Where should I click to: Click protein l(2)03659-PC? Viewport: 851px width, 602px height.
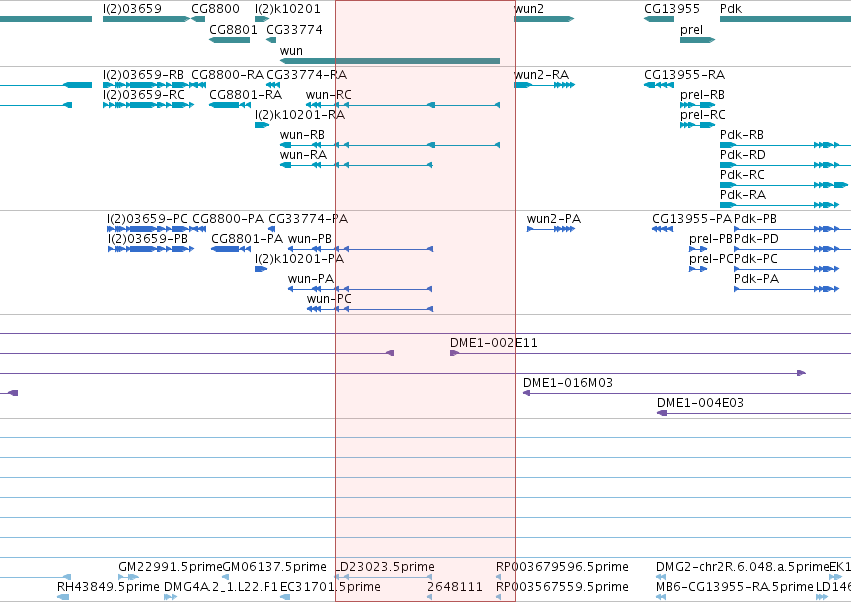pos(147,219)
